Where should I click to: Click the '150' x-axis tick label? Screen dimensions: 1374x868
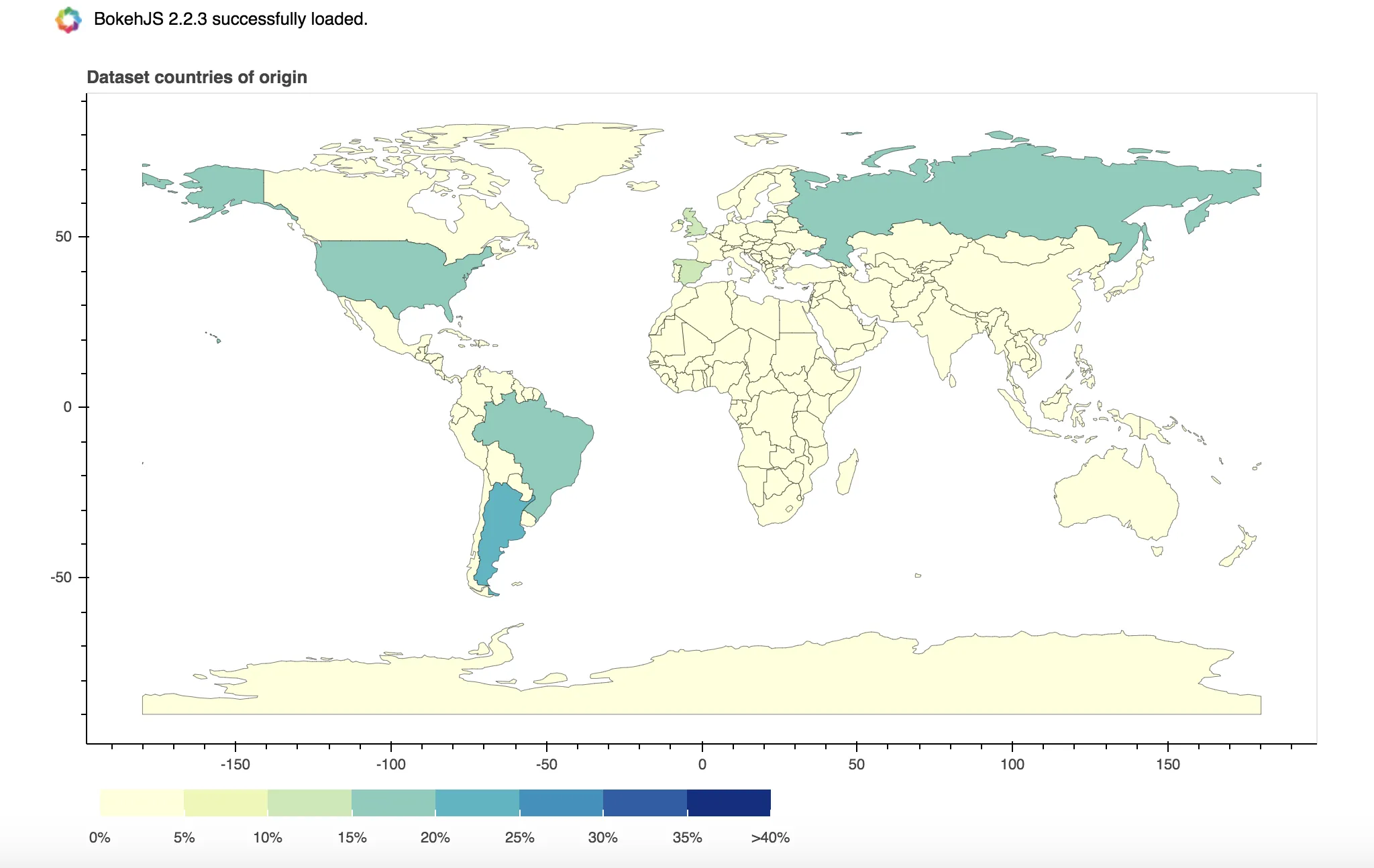point(1168,765)
